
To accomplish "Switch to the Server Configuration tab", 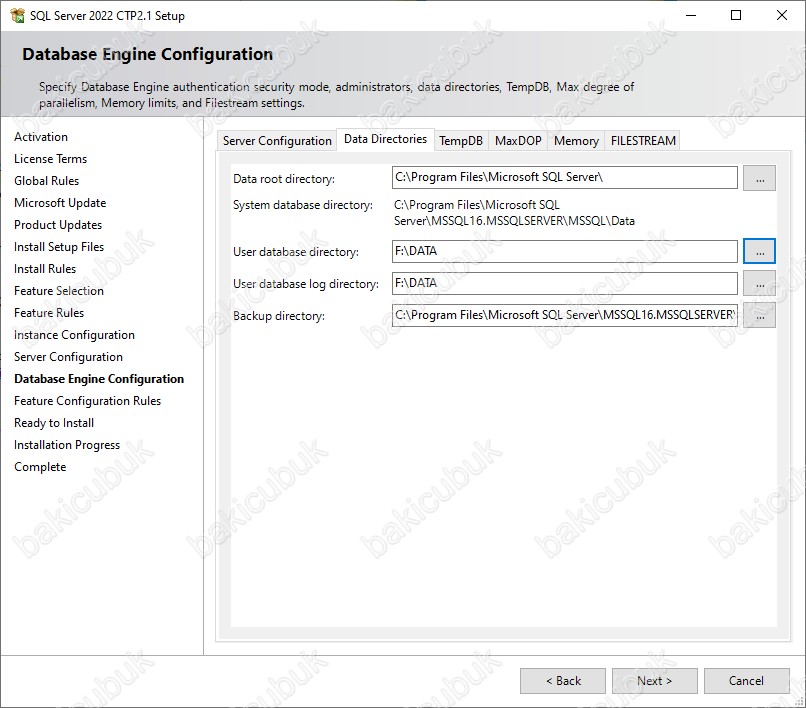I will [x=277, y=140].
